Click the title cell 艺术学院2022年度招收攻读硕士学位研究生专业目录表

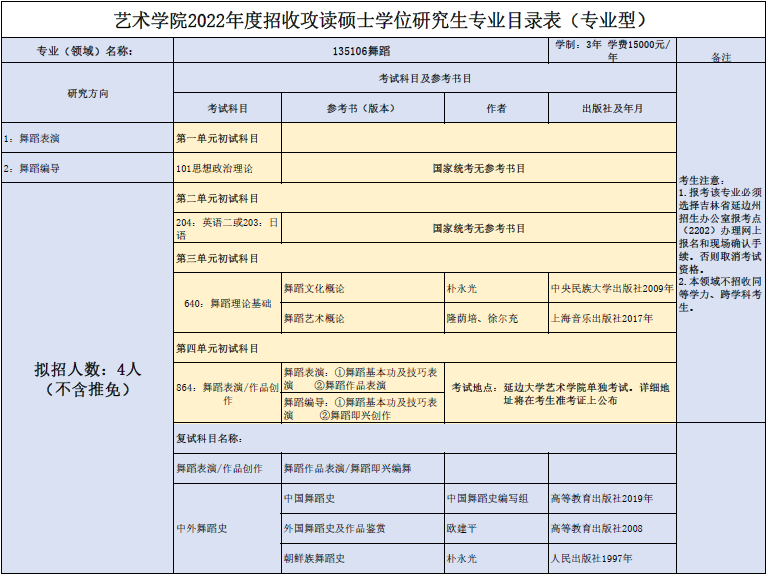pyautogui.click(x=383, y=20)
